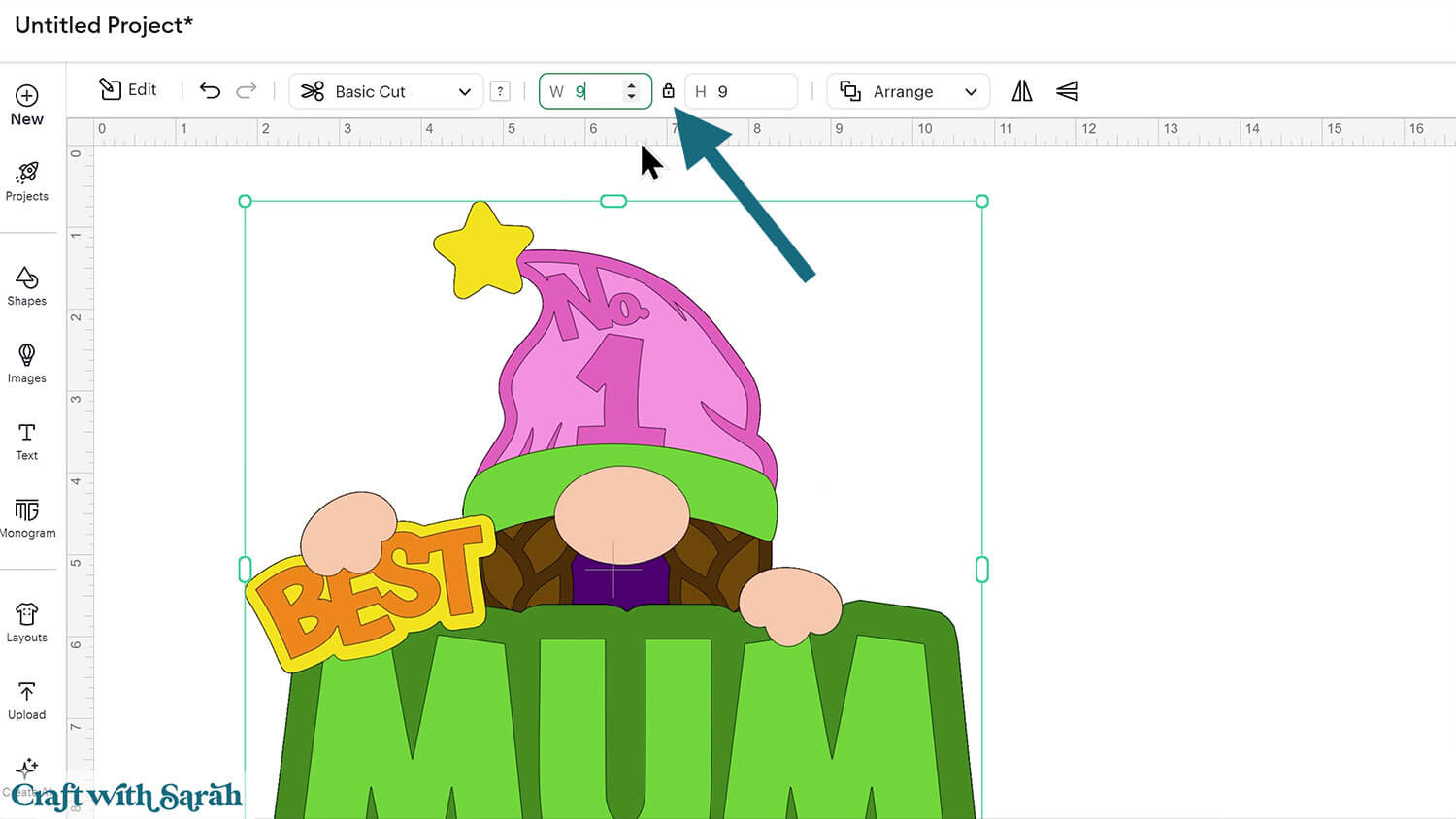
Task: Click the New project icon
Action: 26,96
